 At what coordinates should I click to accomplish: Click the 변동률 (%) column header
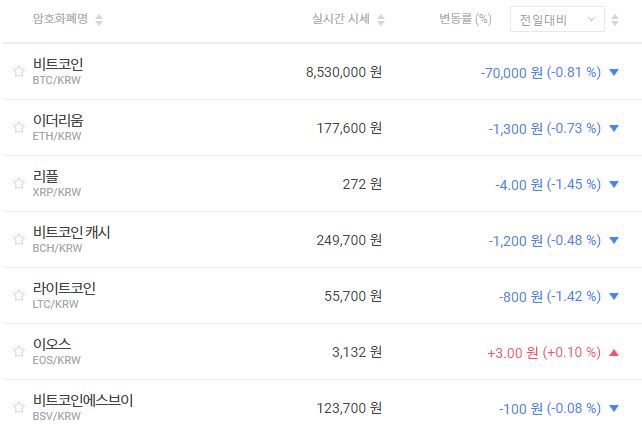465,19
